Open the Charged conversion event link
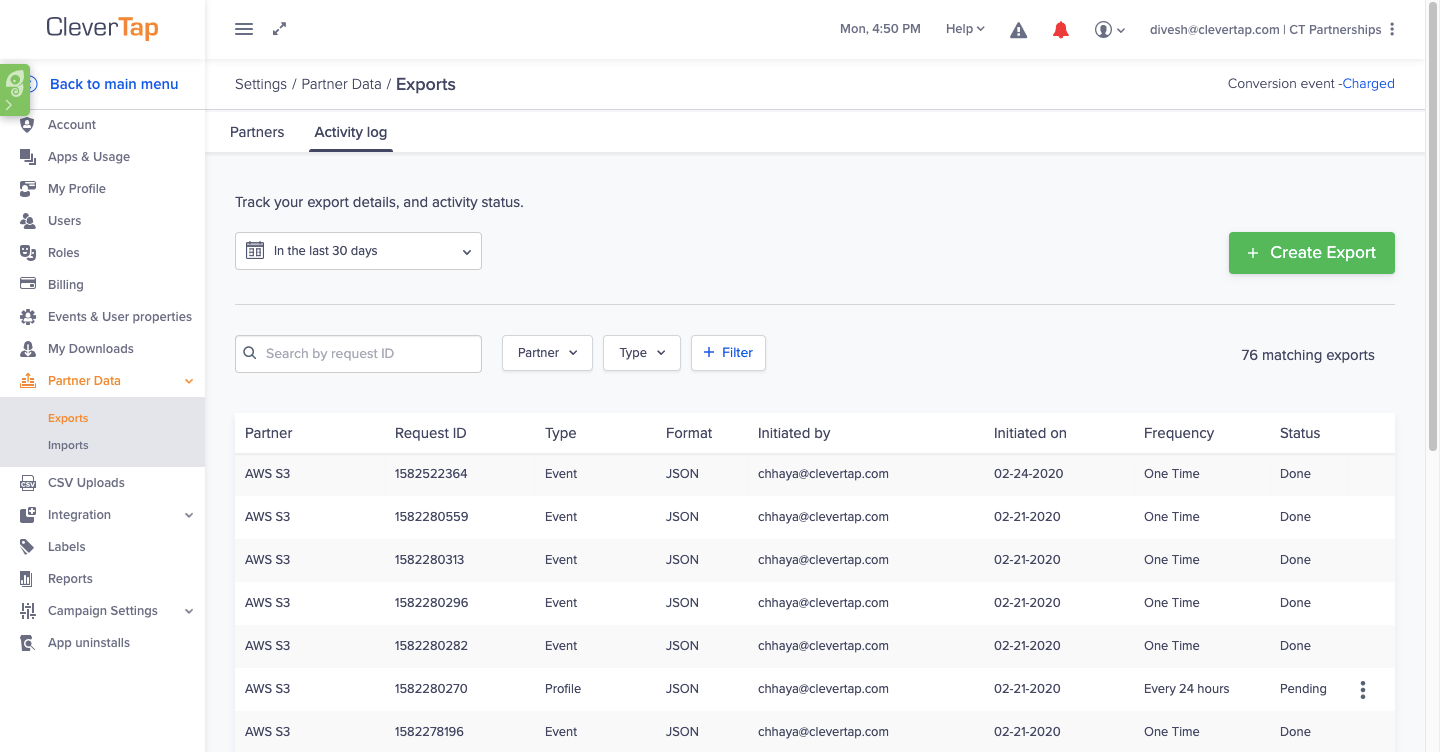This screenshot has width=1440, height=752. click(x=1368, y=83)
